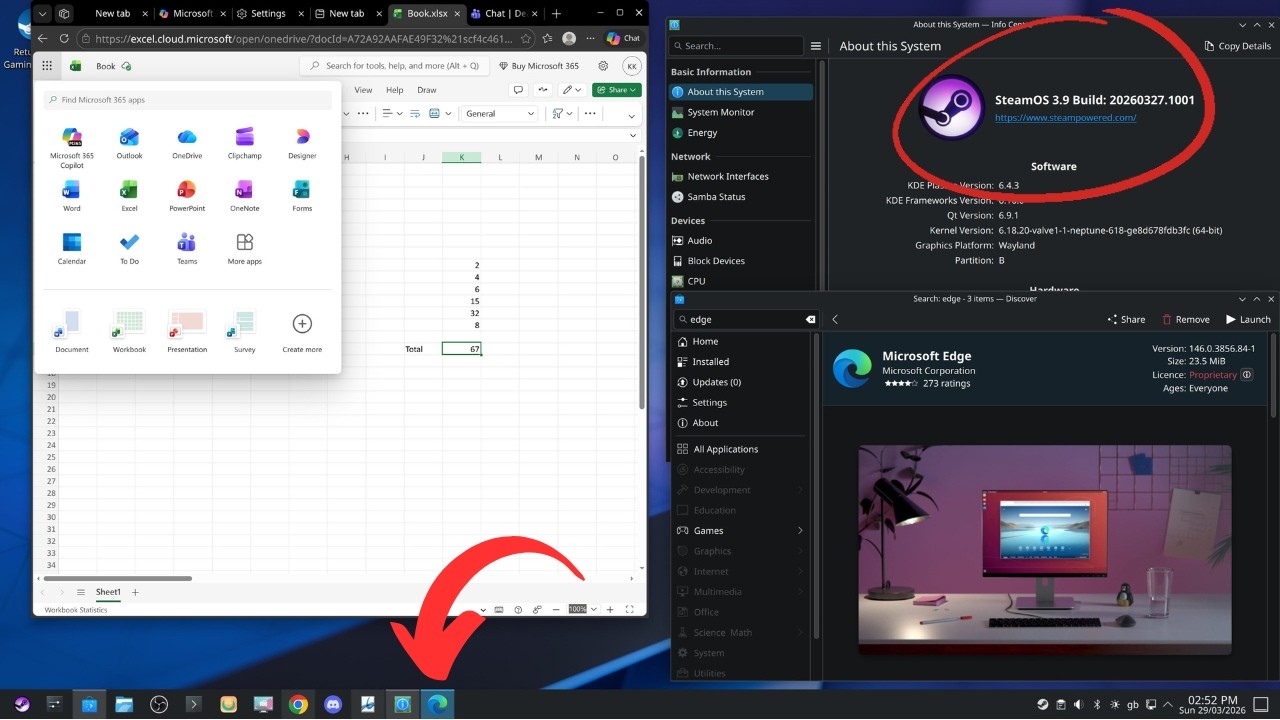Open the Comments pane in Excel
1280x720 pixels.
point(518,90)
